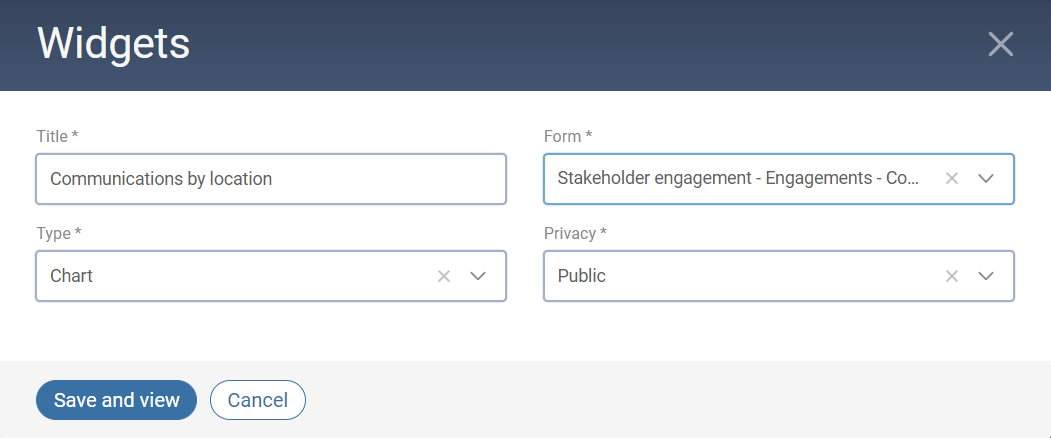The image size is (1051, 438).
Task: Open the Type dropdown arrow
Action: (478, 276)
